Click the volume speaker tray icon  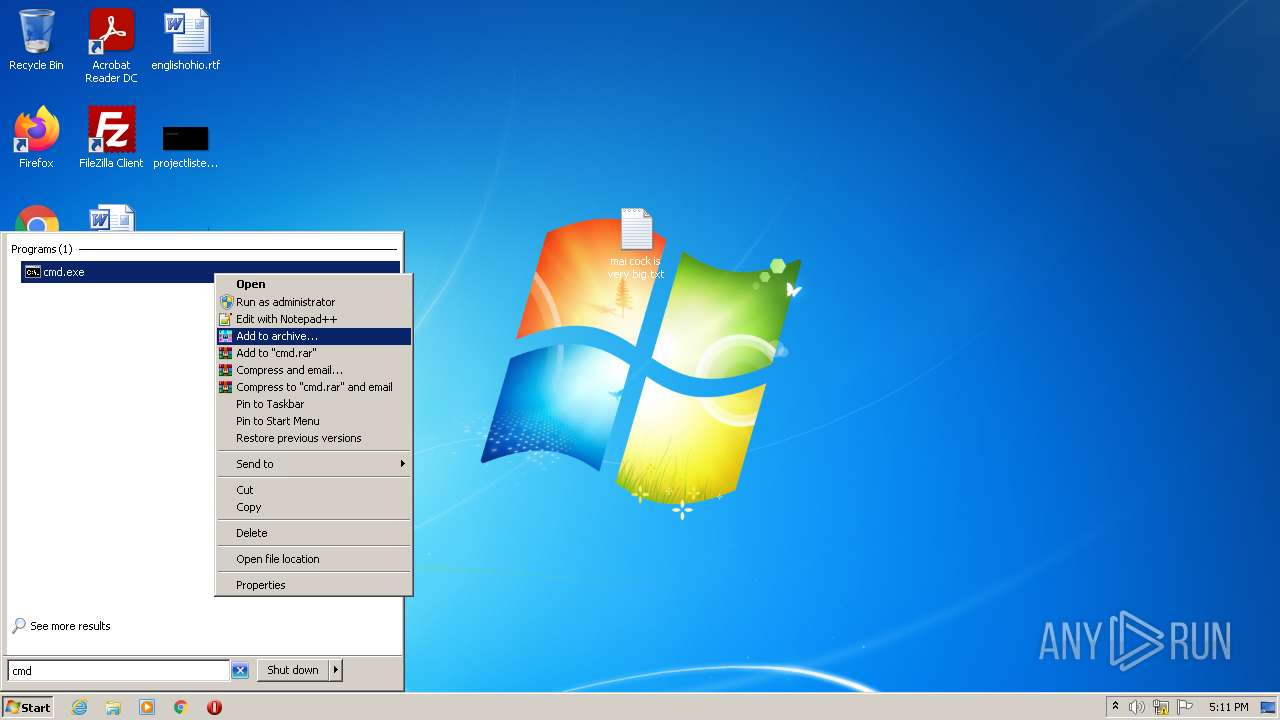[1137, 707]
